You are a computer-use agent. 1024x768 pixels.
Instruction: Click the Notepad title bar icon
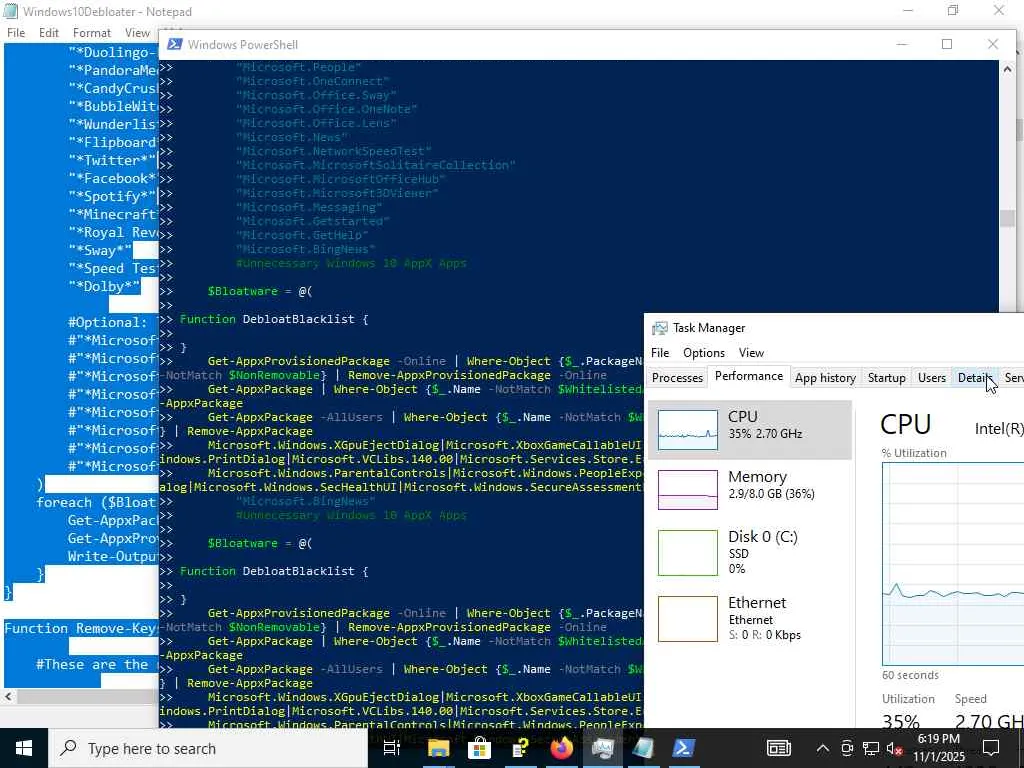[10, 11]
